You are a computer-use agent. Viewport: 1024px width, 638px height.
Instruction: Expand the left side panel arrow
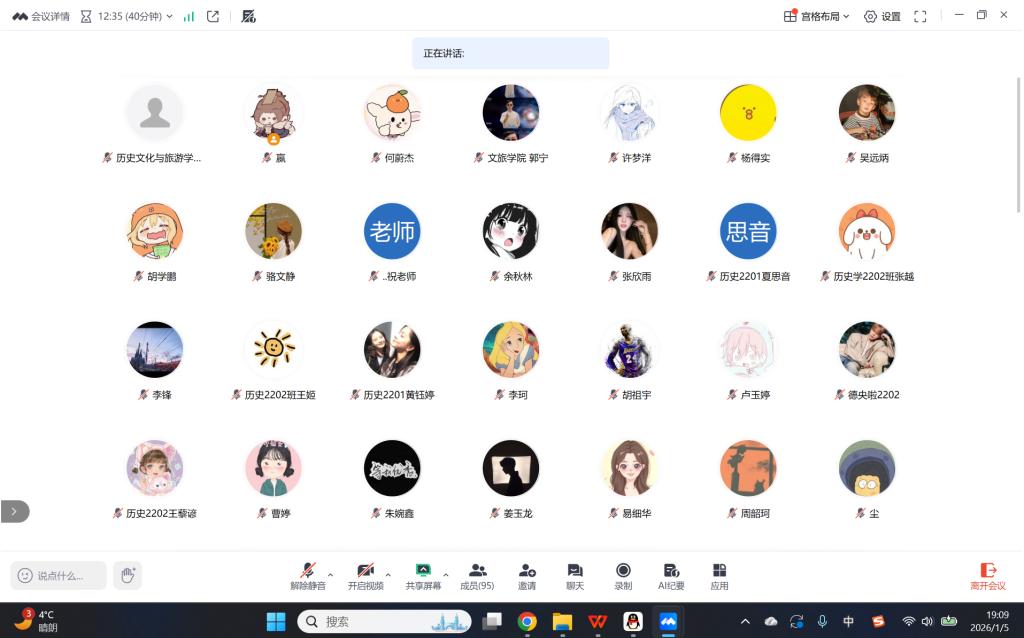click(14, 511)
